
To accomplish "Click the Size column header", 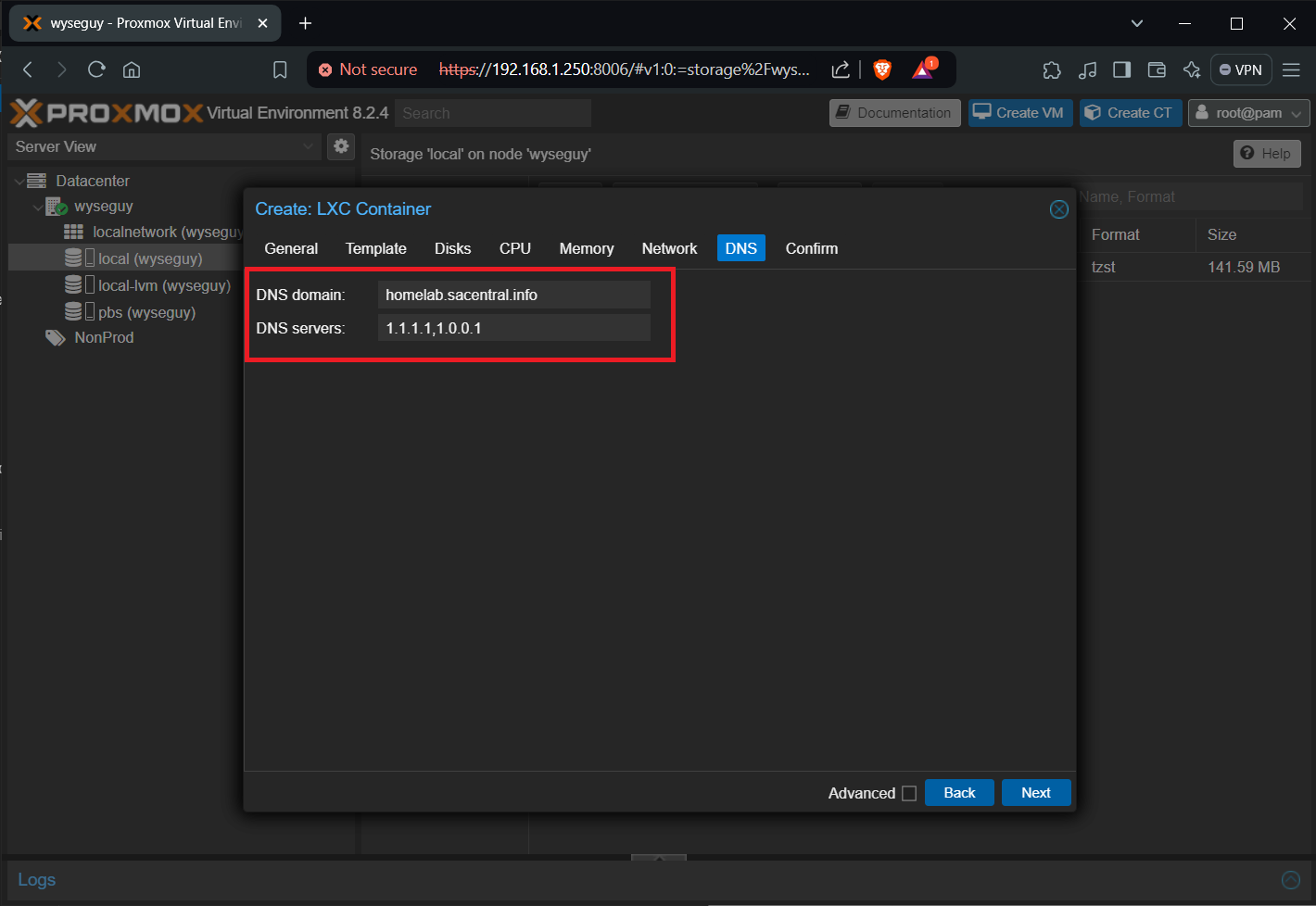I will point(1221,235).
